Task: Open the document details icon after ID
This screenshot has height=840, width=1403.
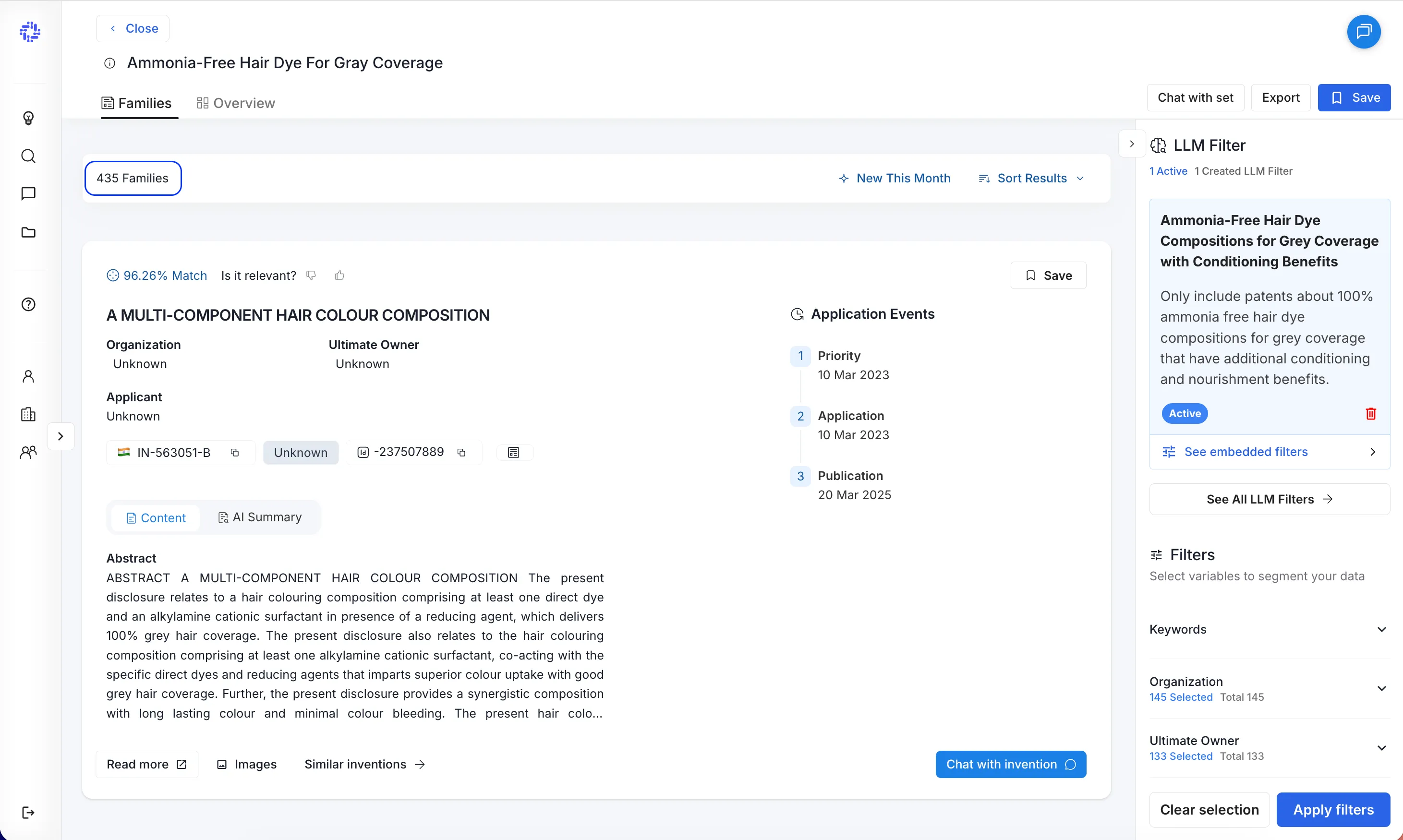Action: pyautogui.click(x=514, y=453)
